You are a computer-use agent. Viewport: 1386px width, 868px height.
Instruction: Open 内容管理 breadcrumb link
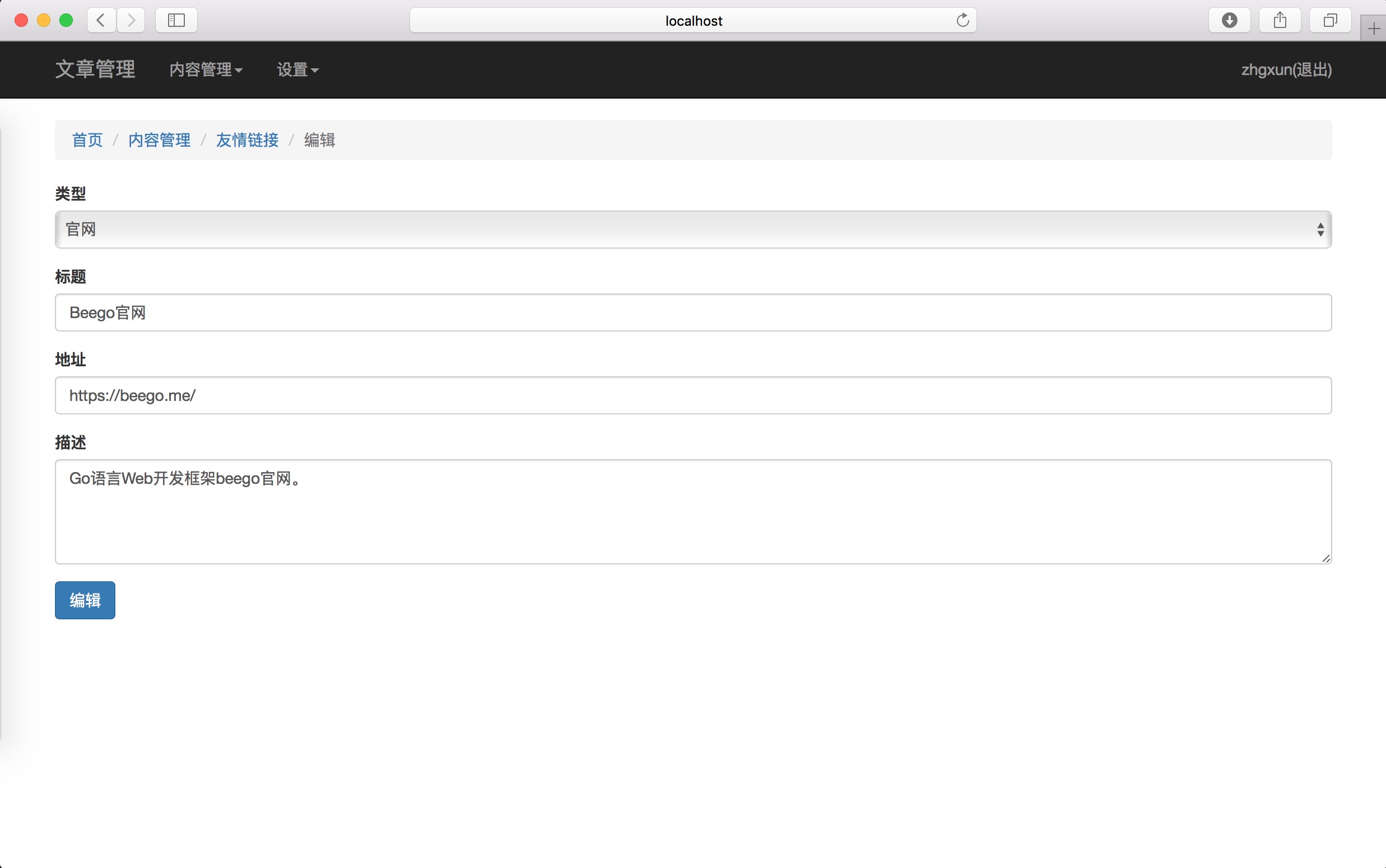point(159,140)
